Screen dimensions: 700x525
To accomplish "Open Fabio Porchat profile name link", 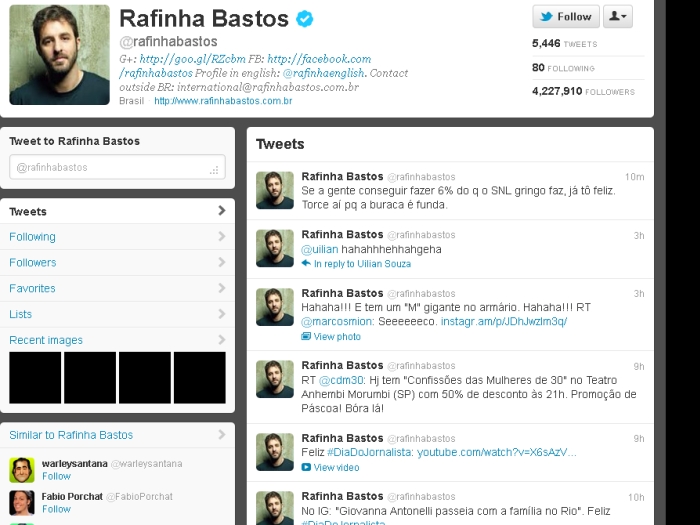I will [x=72, y=496].
